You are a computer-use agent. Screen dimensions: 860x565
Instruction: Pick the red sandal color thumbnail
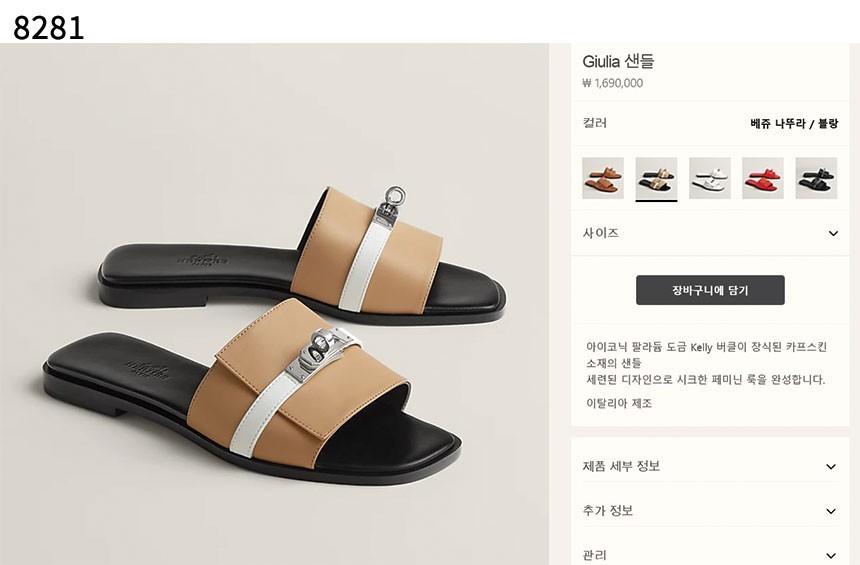tap(763, 178)
